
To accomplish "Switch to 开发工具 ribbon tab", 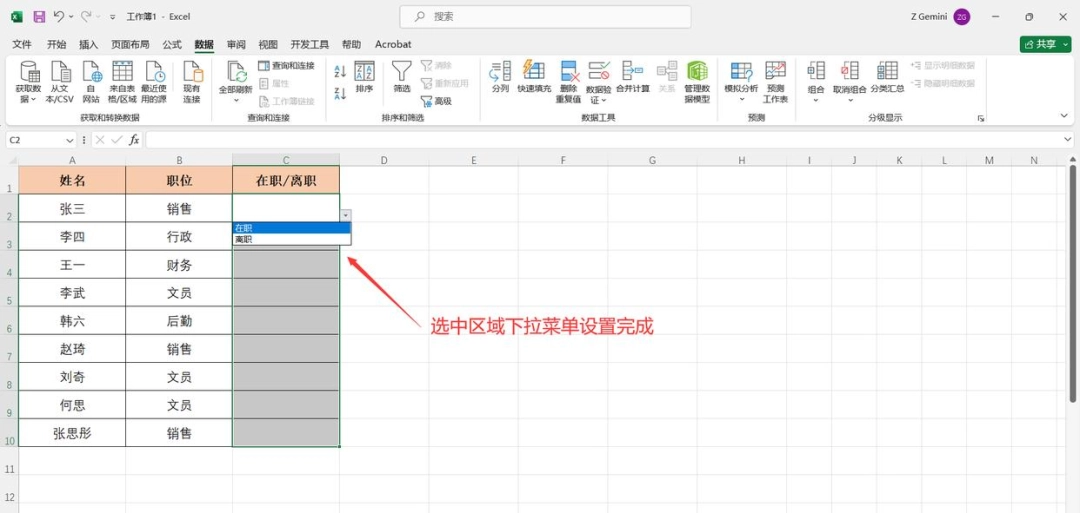I will click(x=310, y=44).
